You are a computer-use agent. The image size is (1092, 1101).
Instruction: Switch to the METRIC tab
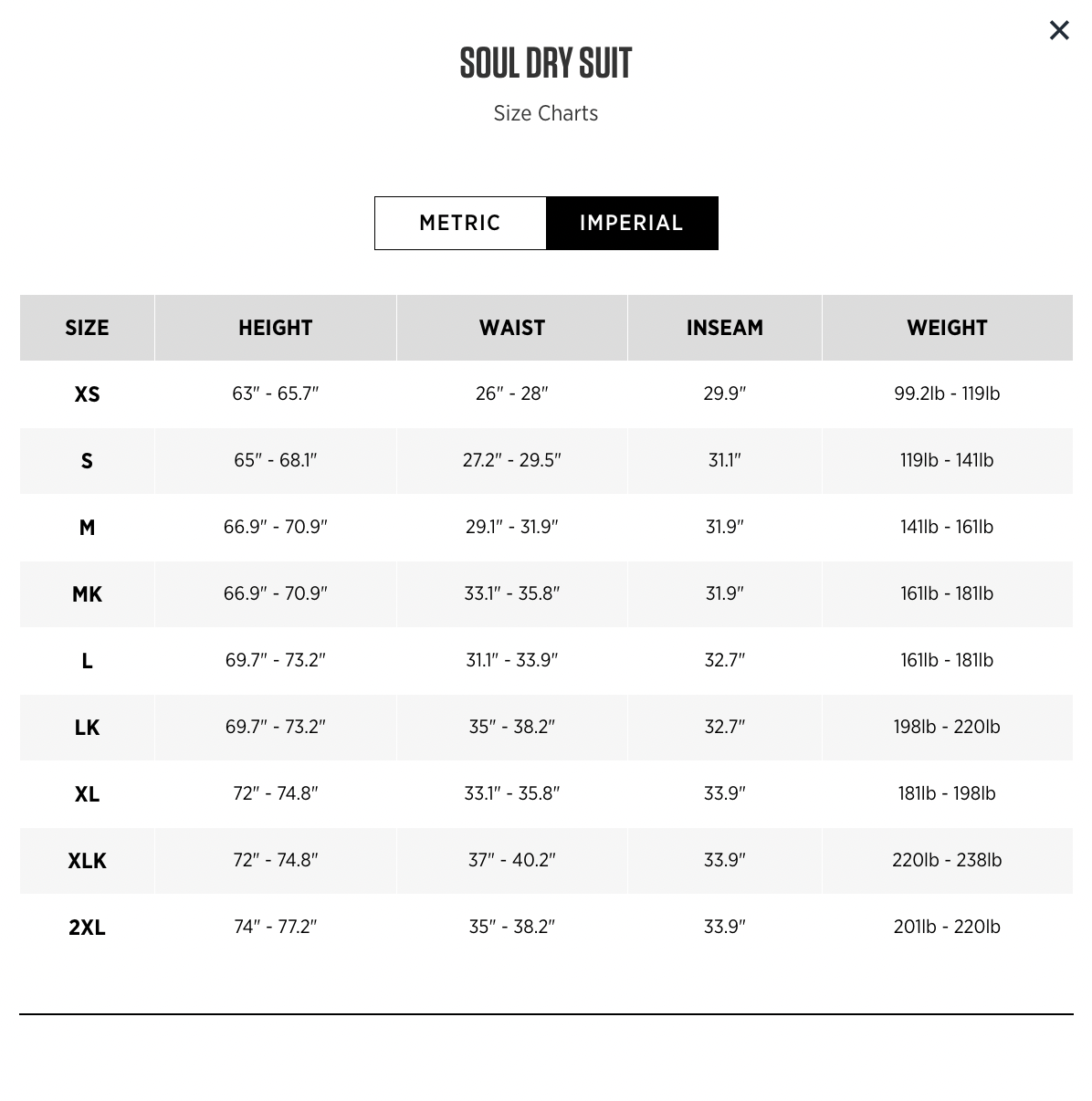coord(460,223)
